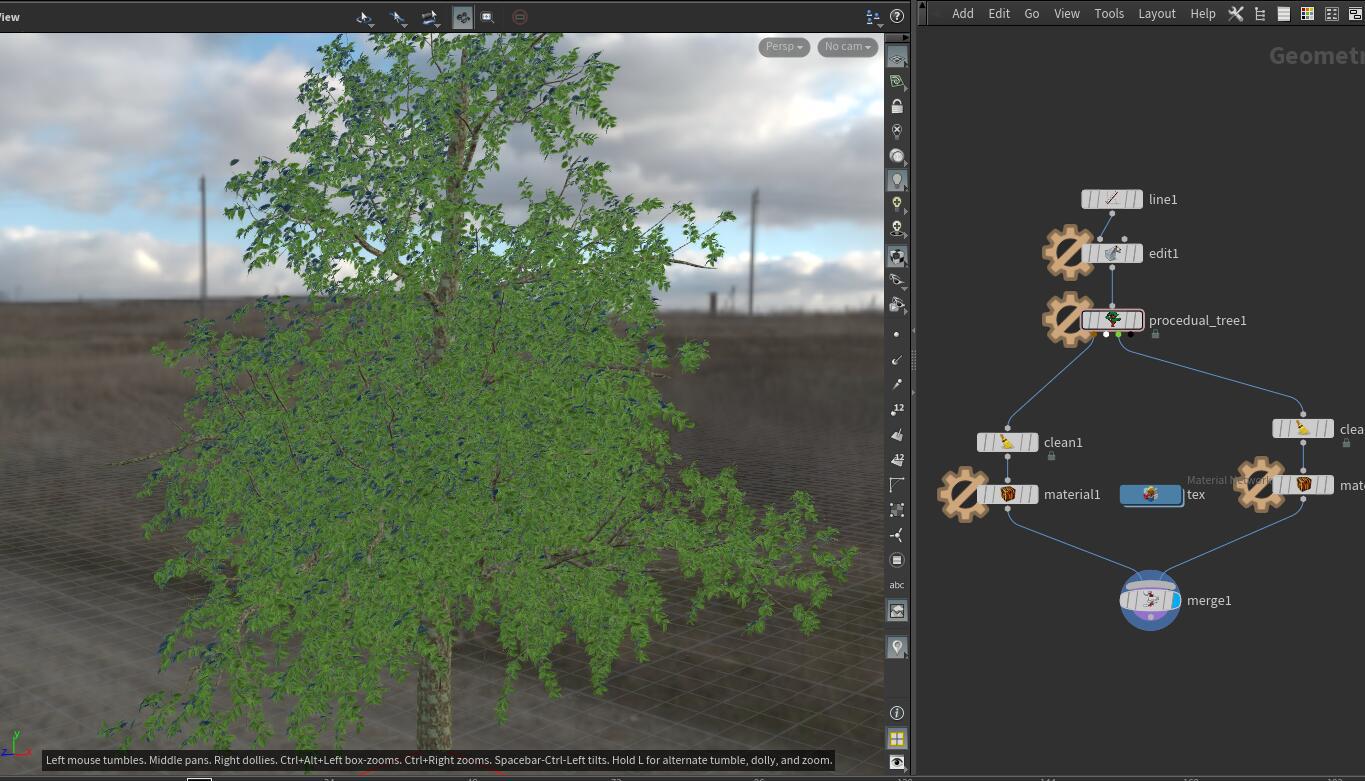Click the help question mark icon in toolbar
Screen dimensions: 1365x781
897,15
